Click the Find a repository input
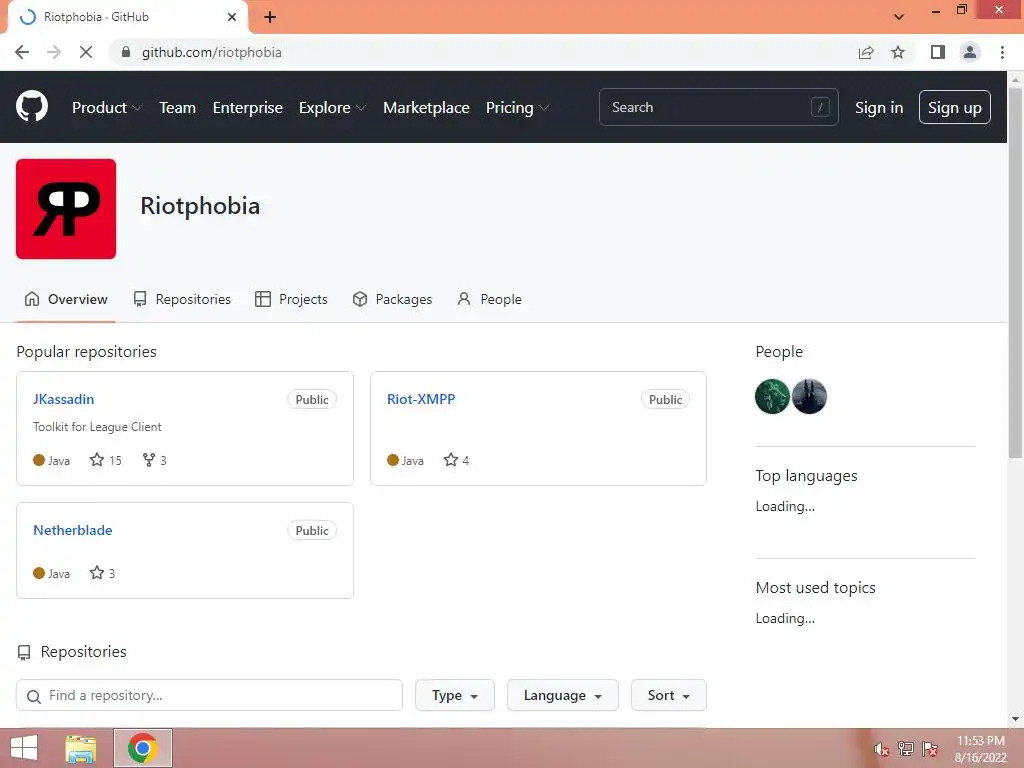 point(209,695)
